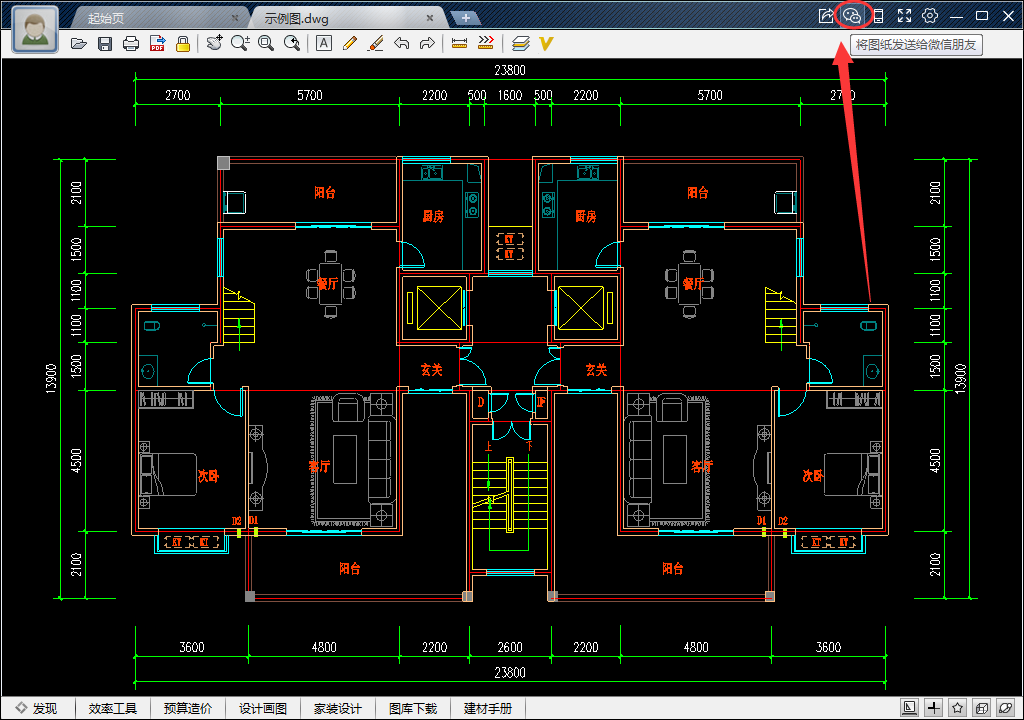Select the pan hand tool

[214, 43]
